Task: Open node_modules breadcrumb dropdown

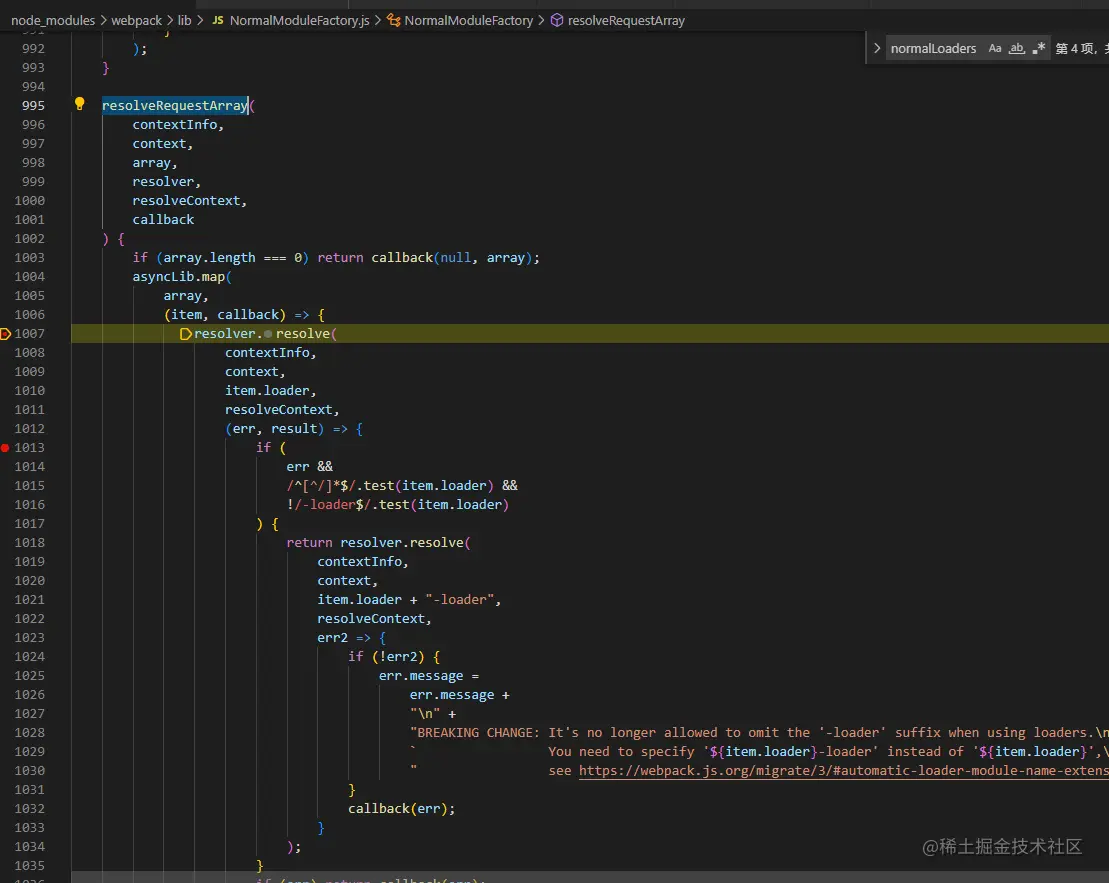Action: (x=53, y=21)
